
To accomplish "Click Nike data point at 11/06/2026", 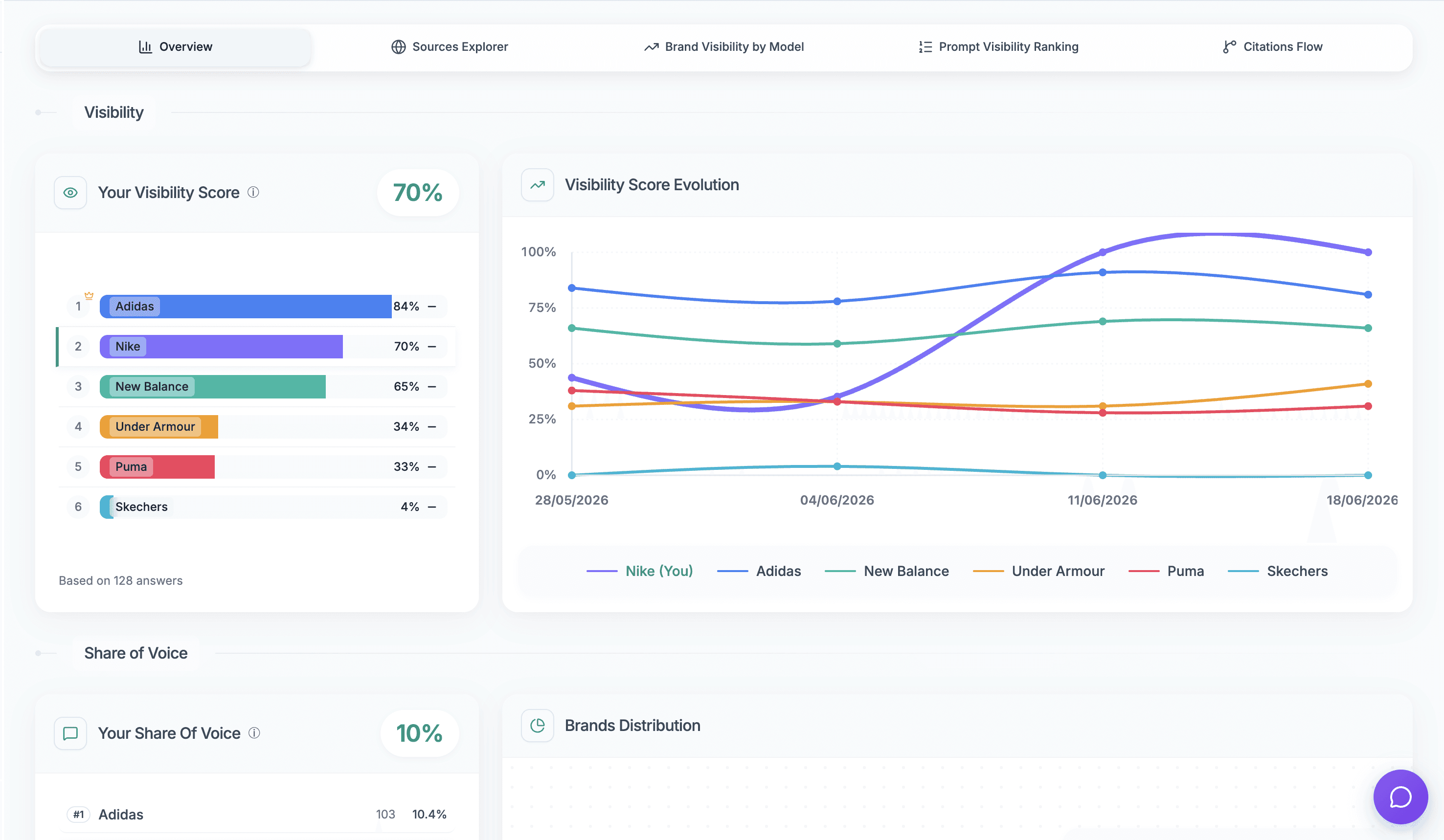I will pyautogui.click(x=1103, y=252).
